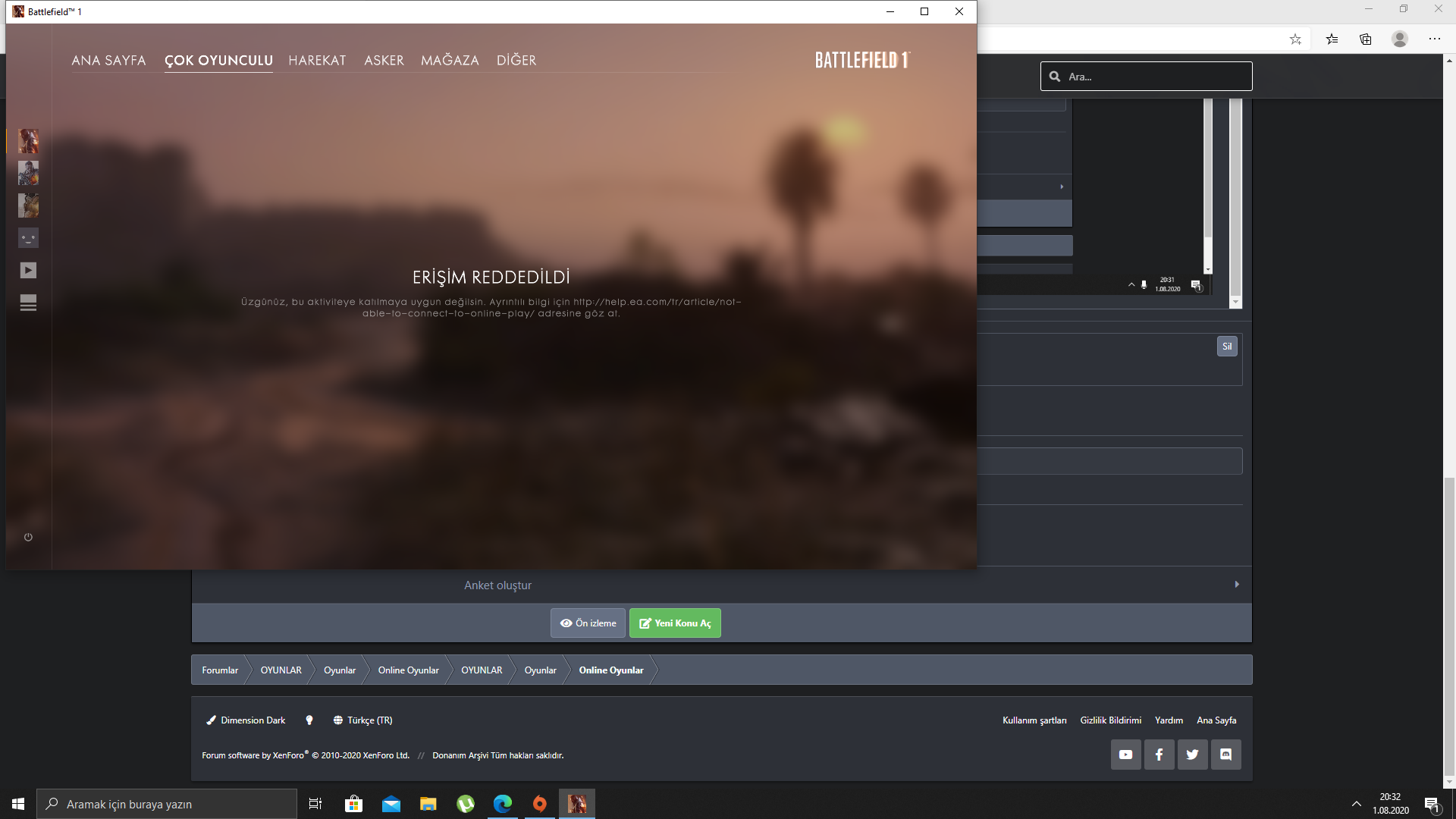1456x819 pixels.
Task: Go to Forumlar breadcrumb
Action: pos(220,670)
